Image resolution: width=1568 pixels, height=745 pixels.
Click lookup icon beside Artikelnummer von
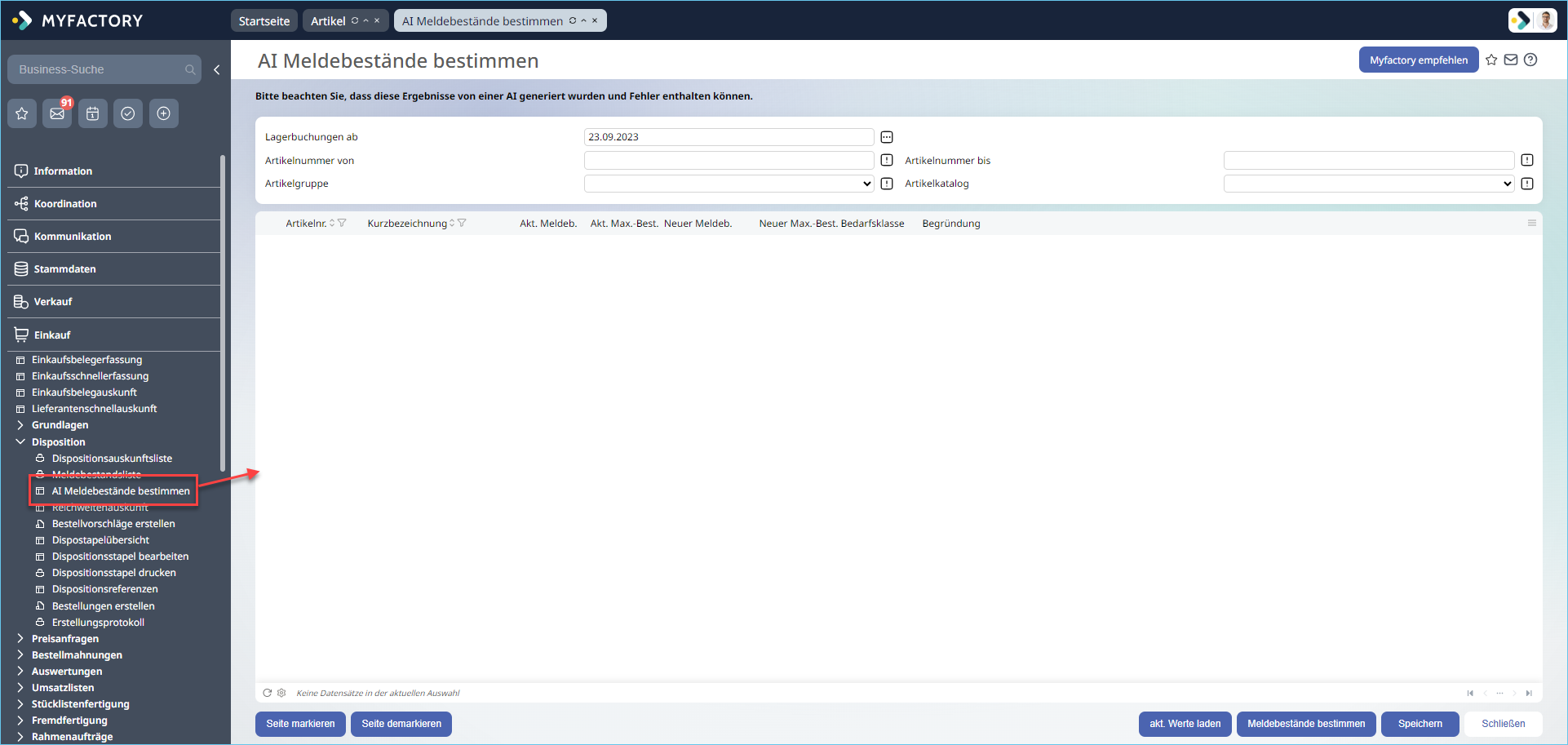pos(887,160)
